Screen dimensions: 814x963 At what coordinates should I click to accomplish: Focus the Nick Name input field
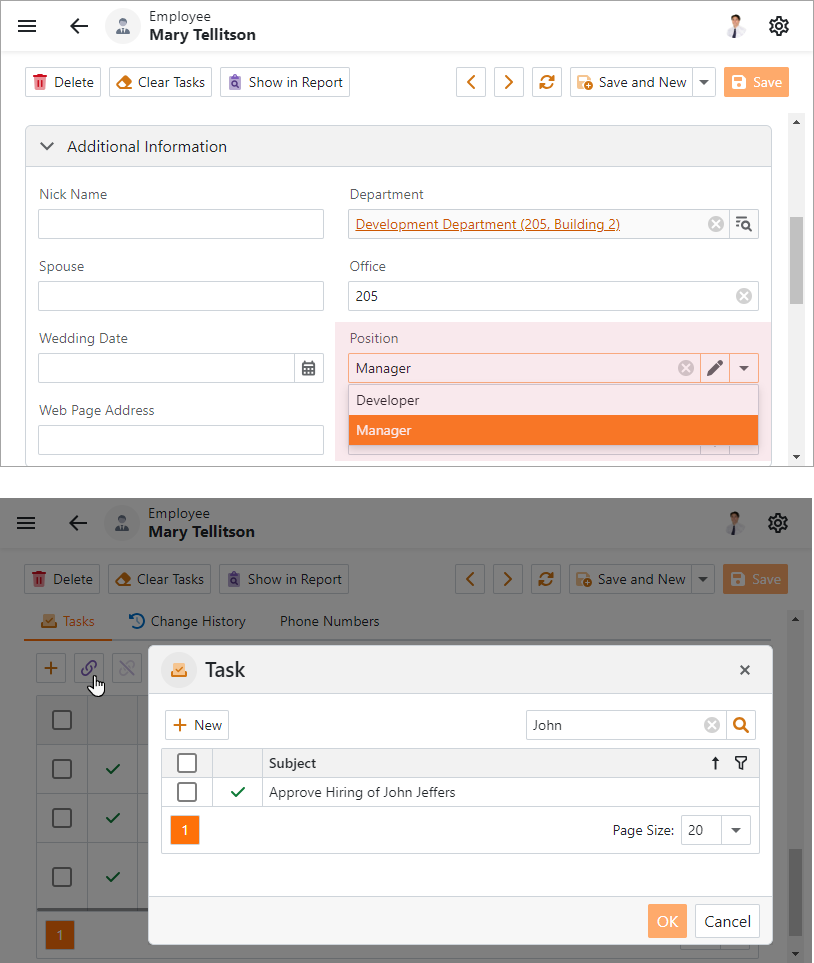181,224
